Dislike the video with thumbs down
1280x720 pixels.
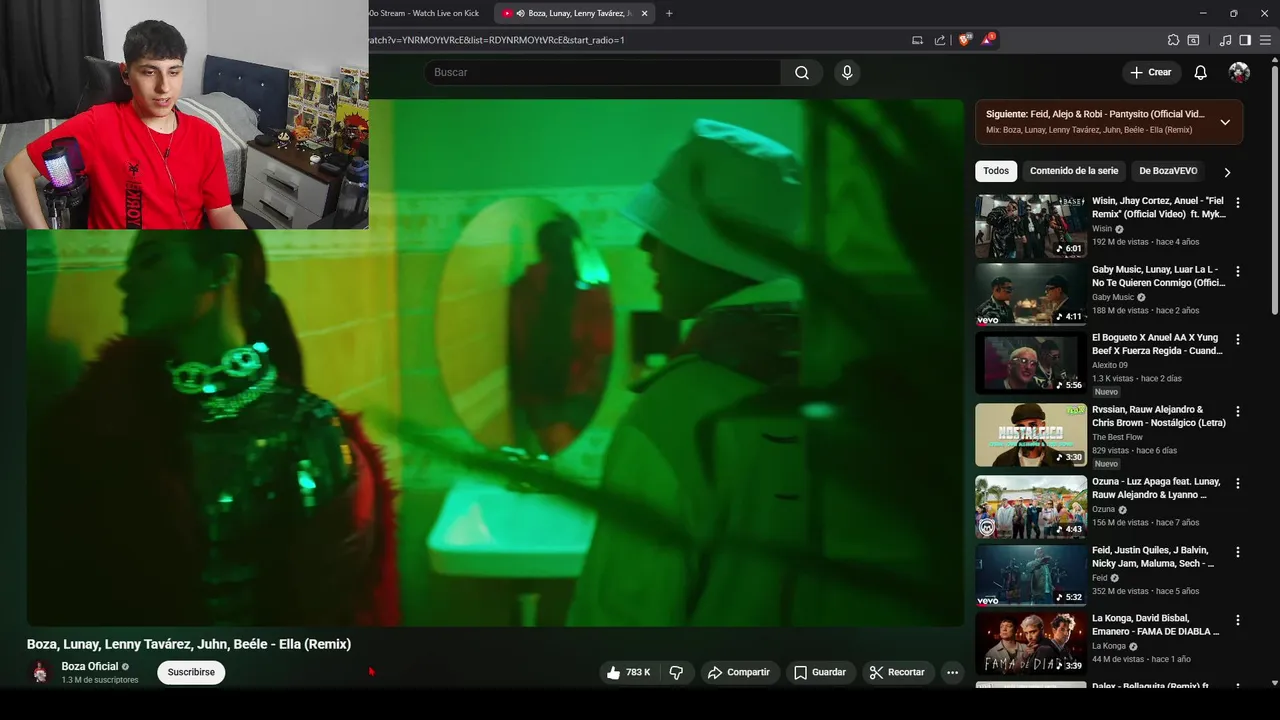676,672
